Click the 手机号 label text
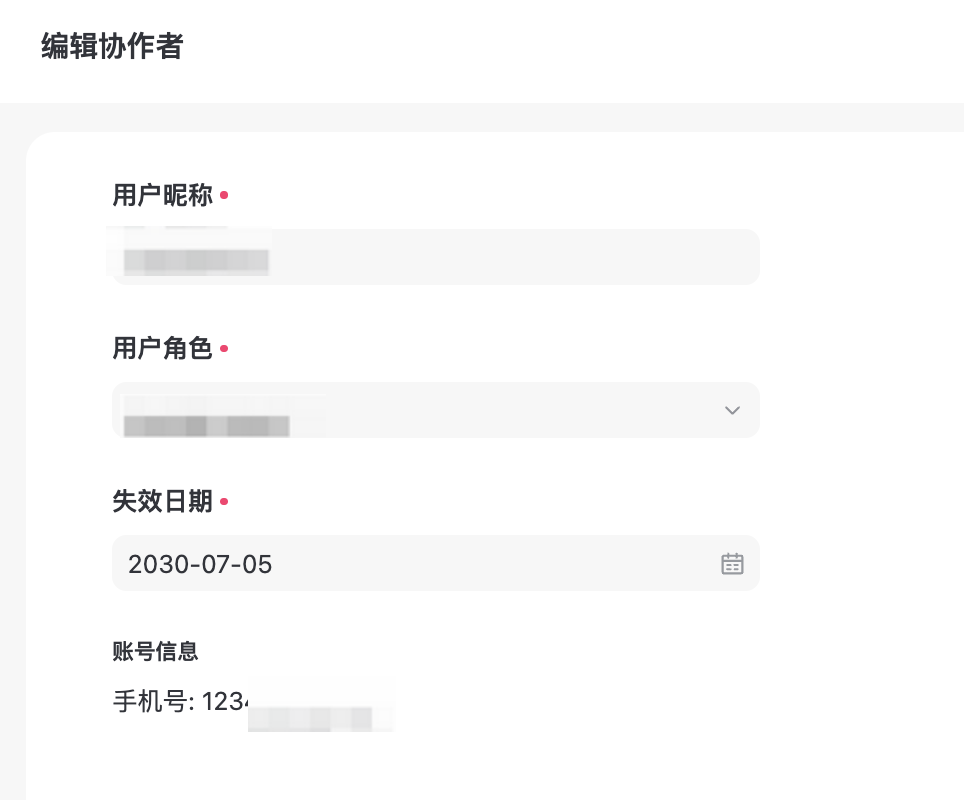The width and height of the screenshot is (964, 800). [x=152, y=702]
